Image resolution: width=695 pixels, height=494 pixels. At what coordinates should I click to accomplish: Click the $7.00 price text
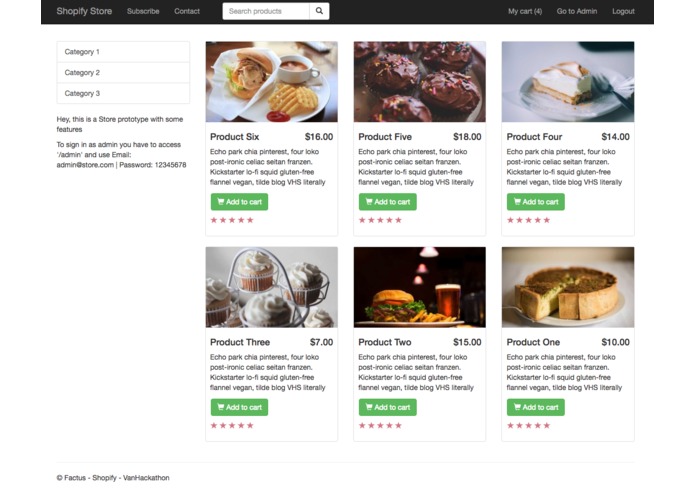point(321,342)
